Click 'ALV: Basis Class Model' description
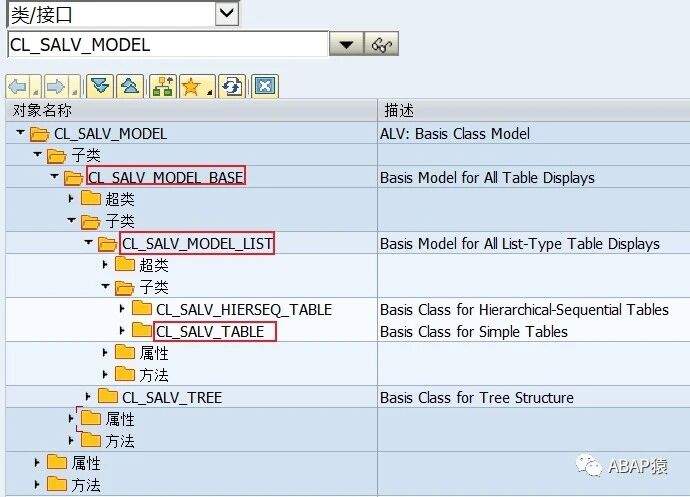The height and width of the screenshot is (497, 690). 455,133
